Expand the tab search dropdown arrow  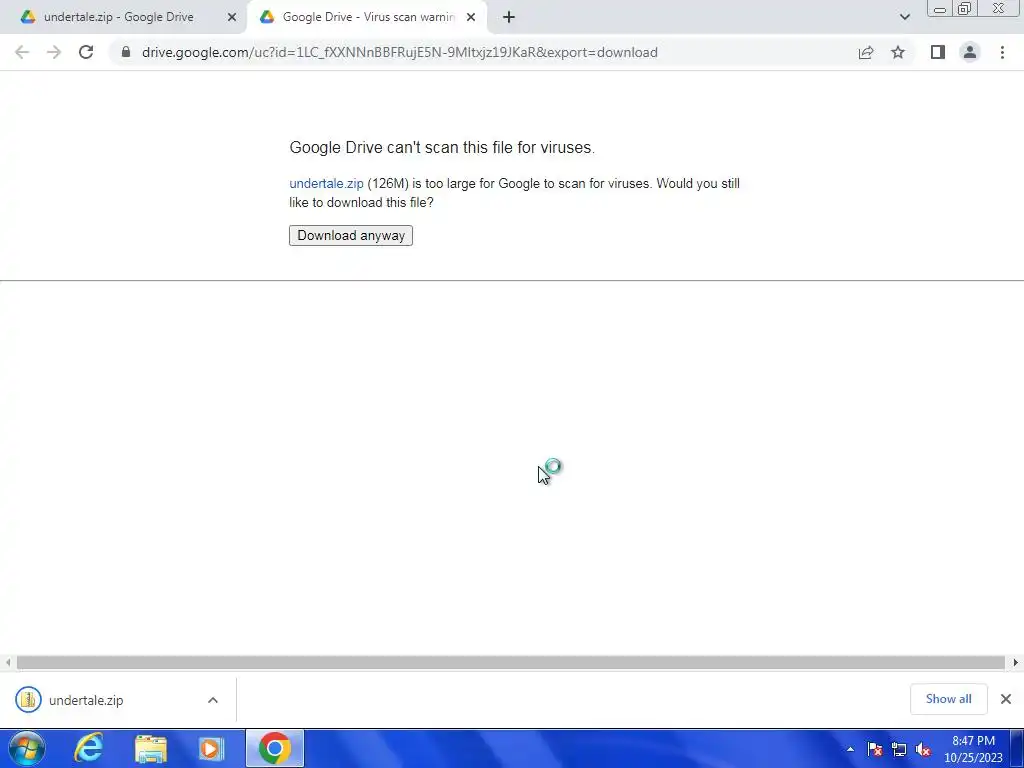tap(904, 17)
